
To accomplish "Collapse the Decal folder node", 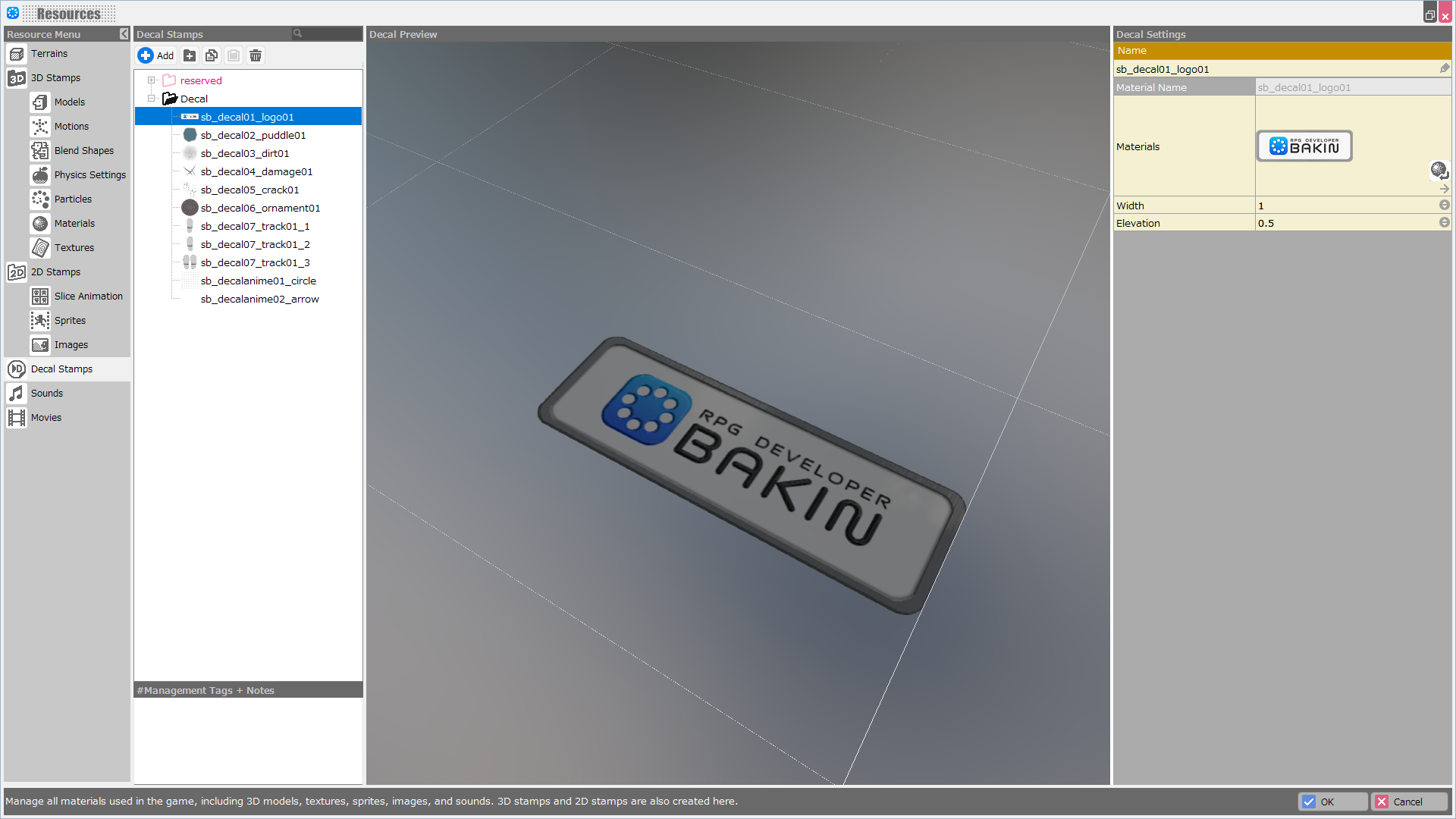I will click(151, 99).
